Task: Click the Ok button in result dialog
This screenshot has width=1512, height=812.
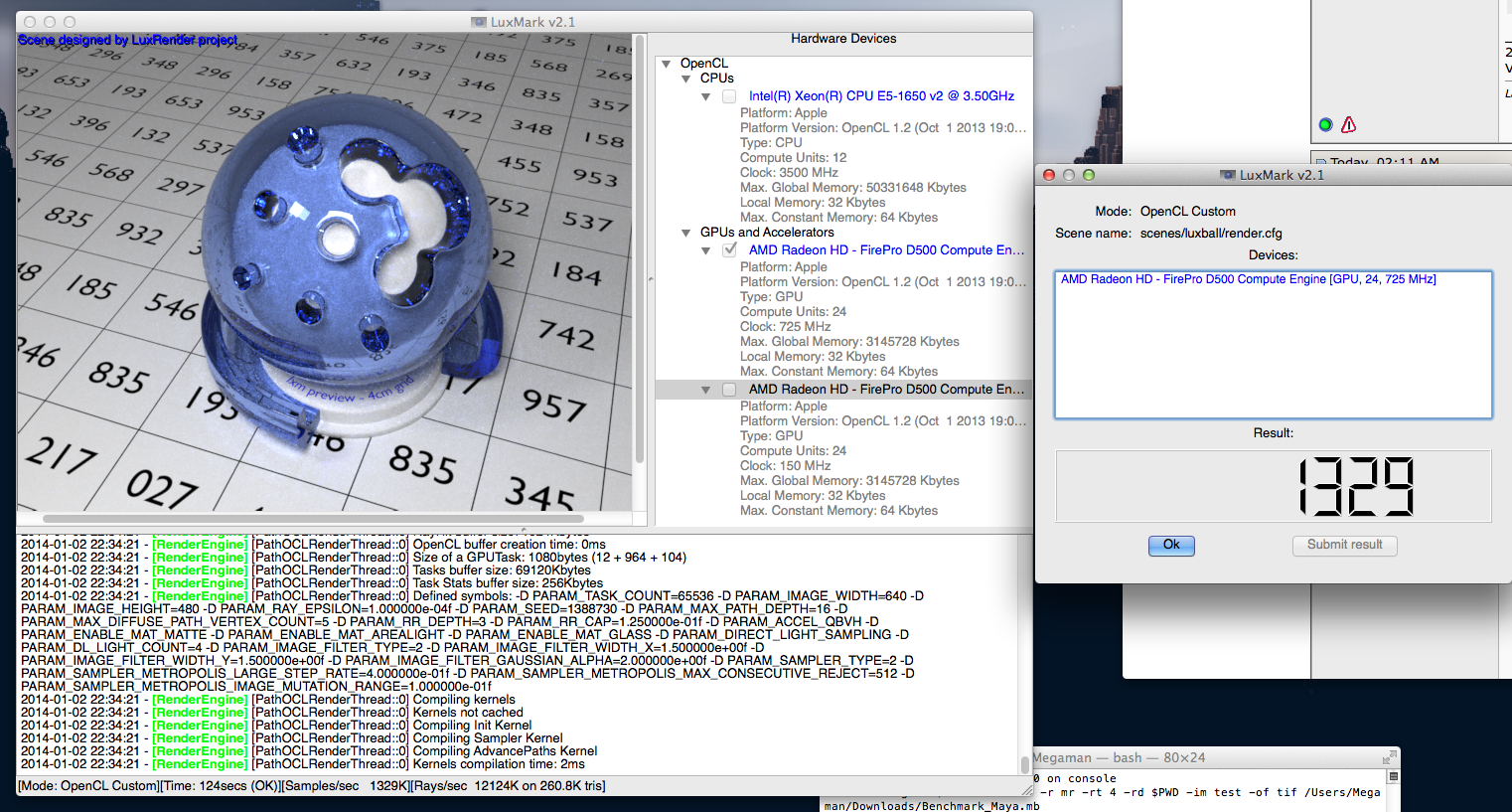Action: point(1171,545)
